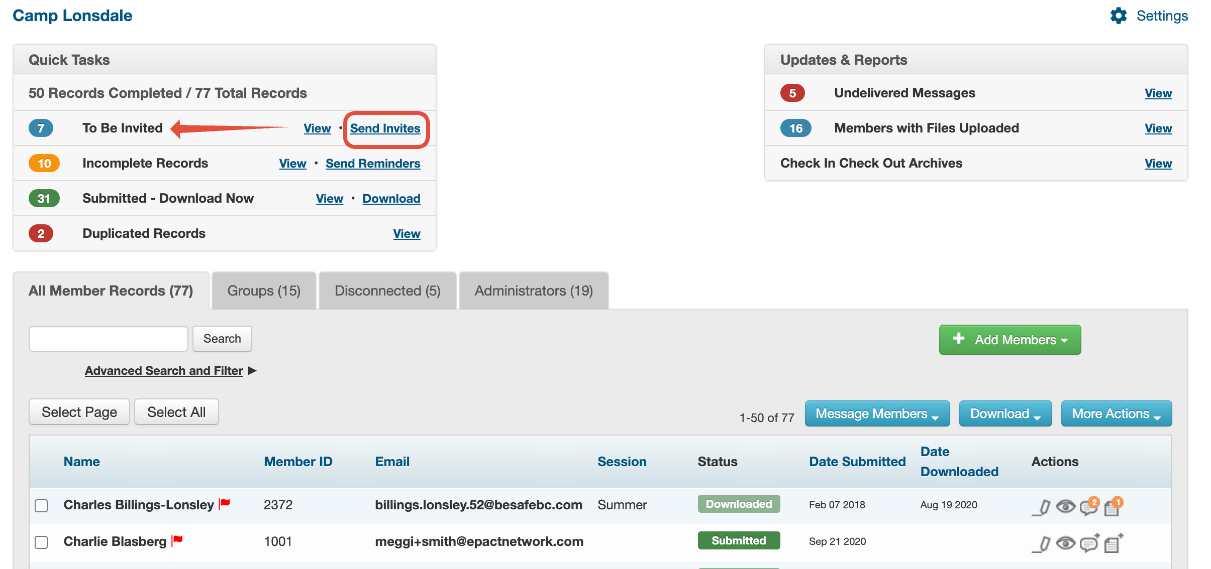The height and width of the screenshot is (569, 1211).
Task: View Charlie Blasberg's record using the eye icon
Action: 1066,543
